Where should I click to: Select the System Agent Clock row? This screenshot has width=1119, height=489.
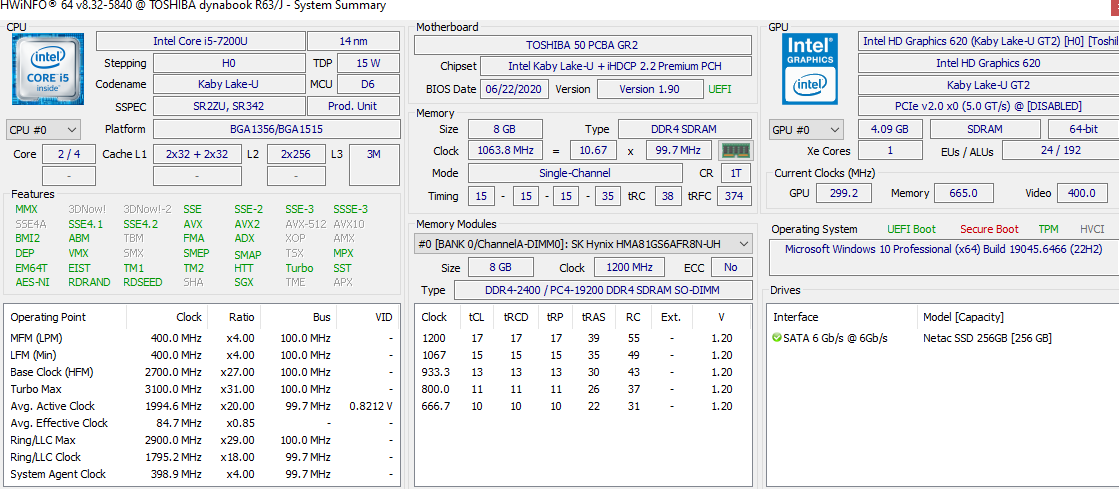[201, 474]
